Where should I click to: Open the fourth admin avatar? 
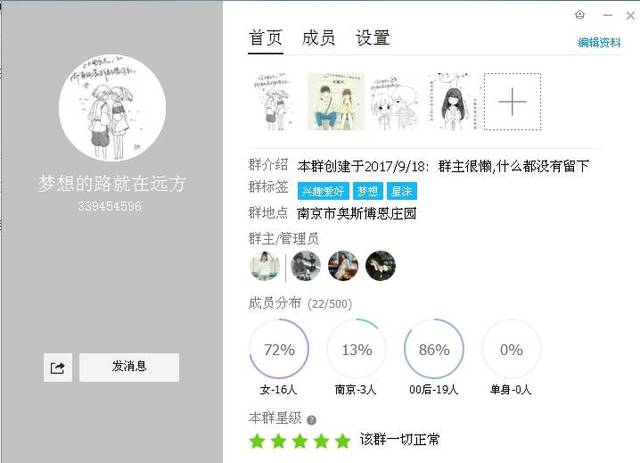pyautogui.click(x=380, y=266)
